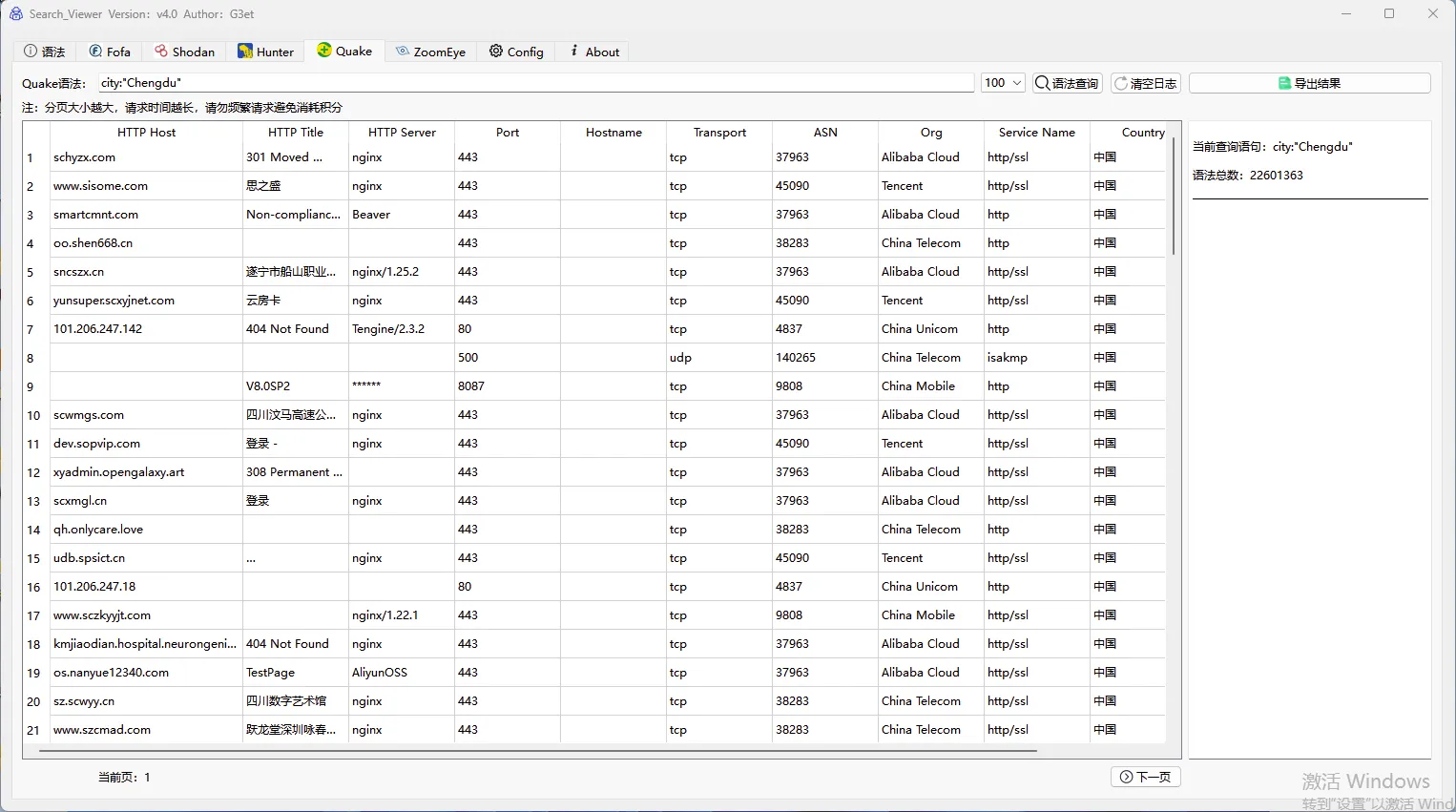The image size is (1456, 812).
Task: Click the Org column header
Action: [x=931, y=133]
